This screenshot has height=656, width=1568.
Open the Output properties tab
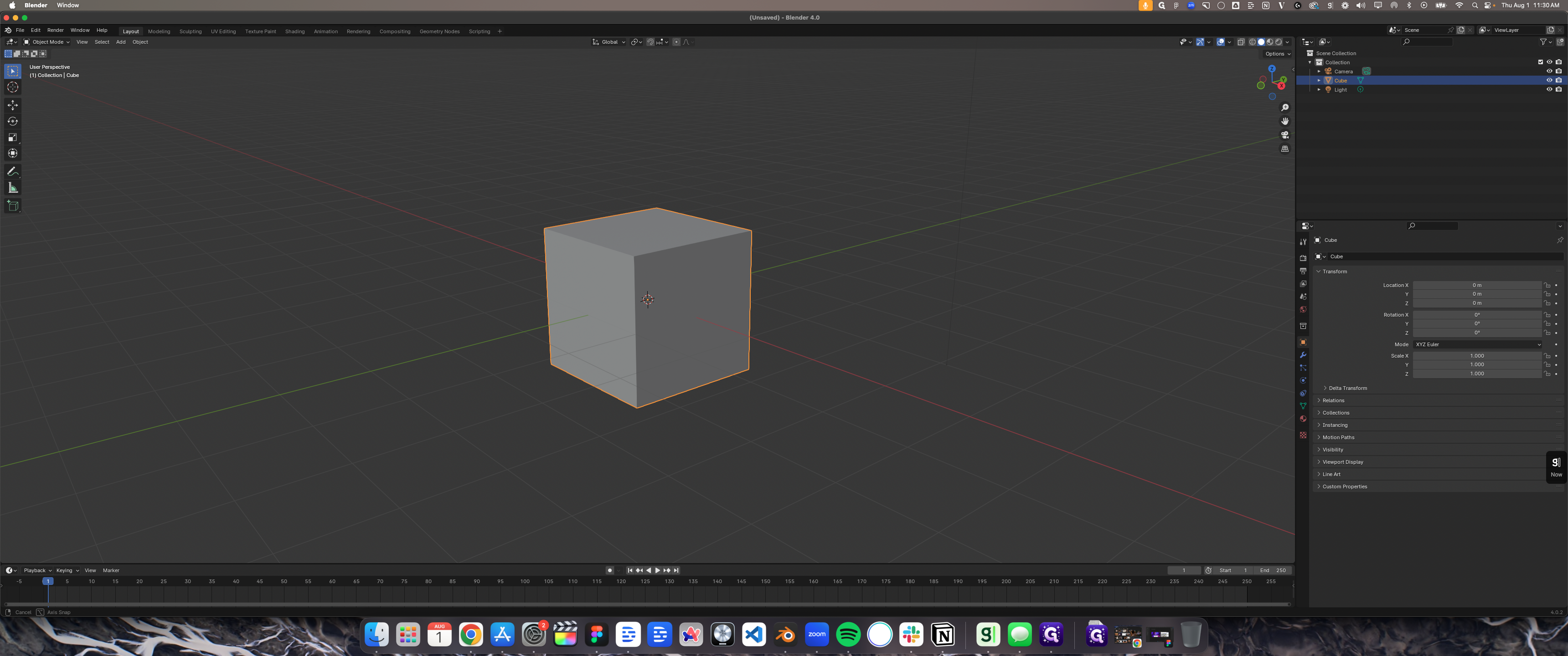(x=1303, y=271)
